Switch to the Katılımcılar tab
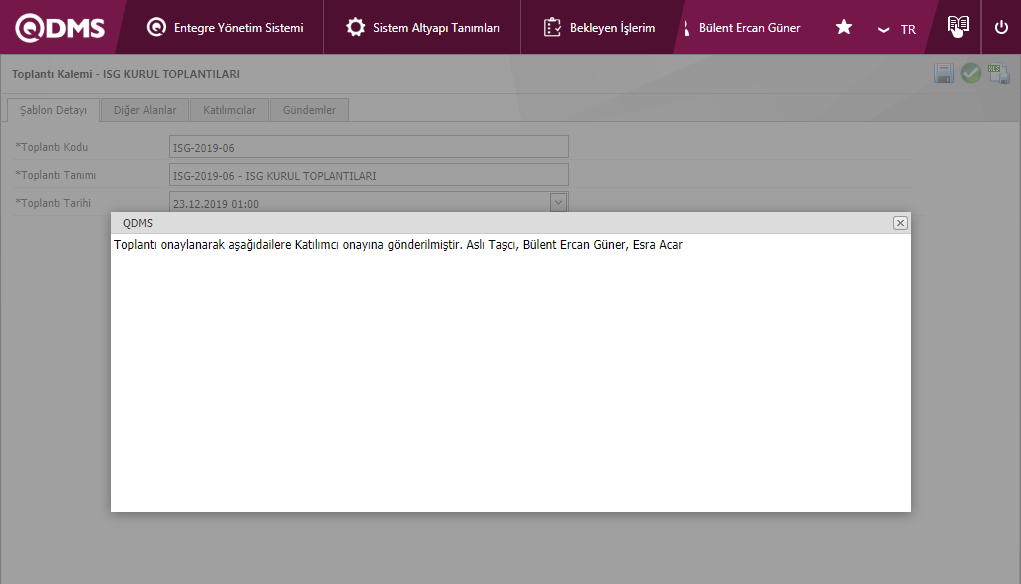This screenshot has height=584, width=1021. coord(229,110)
